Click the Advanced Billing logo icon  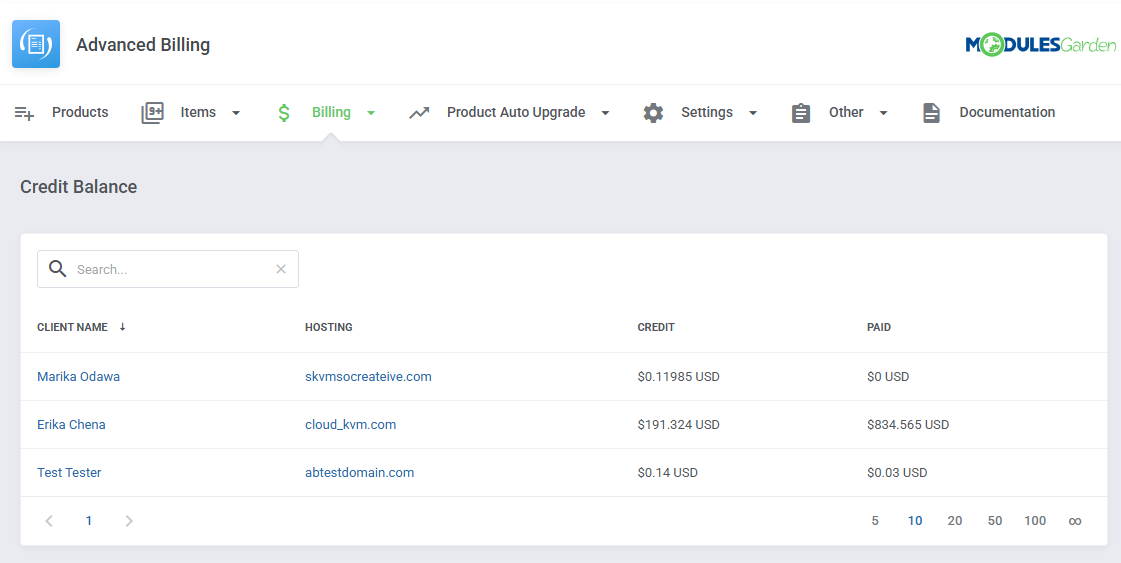[x=36, y=44]
